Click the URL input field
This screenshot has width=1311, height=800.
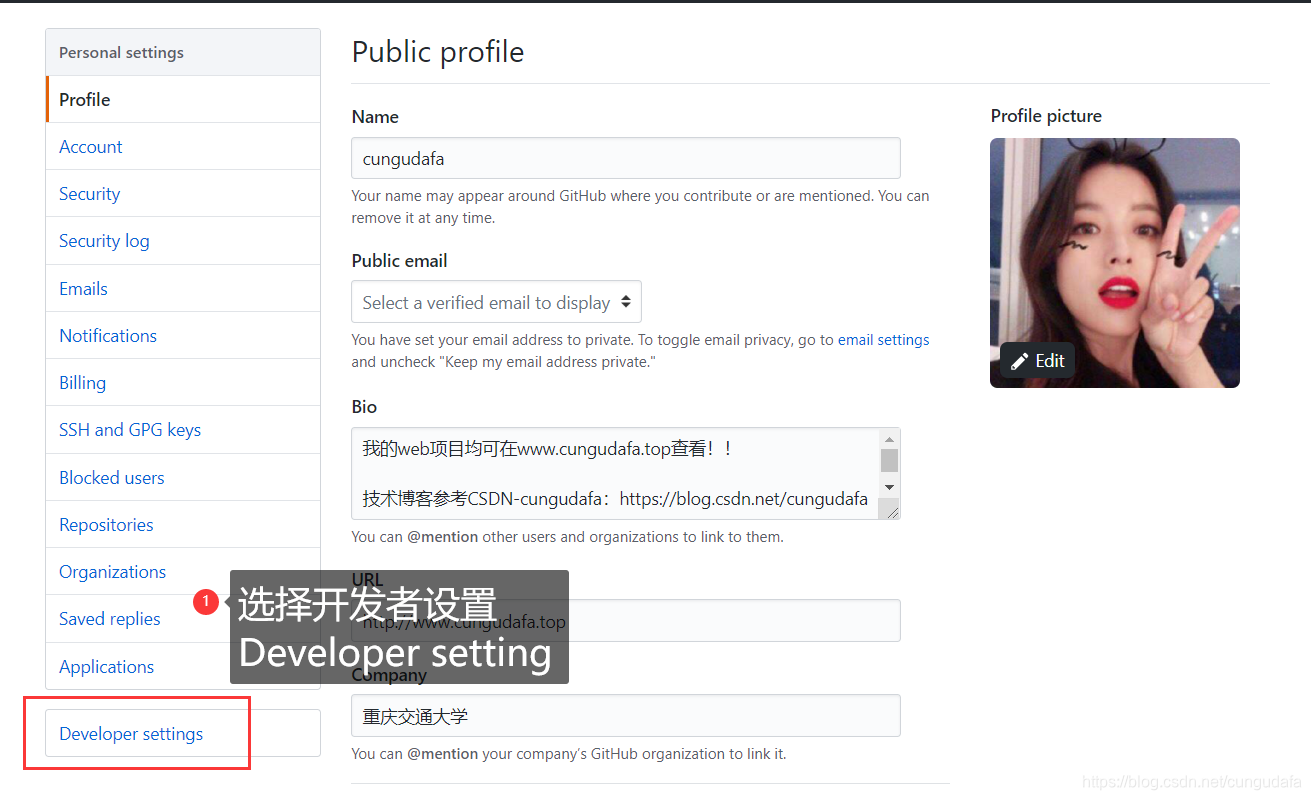(x=626, y=620)
